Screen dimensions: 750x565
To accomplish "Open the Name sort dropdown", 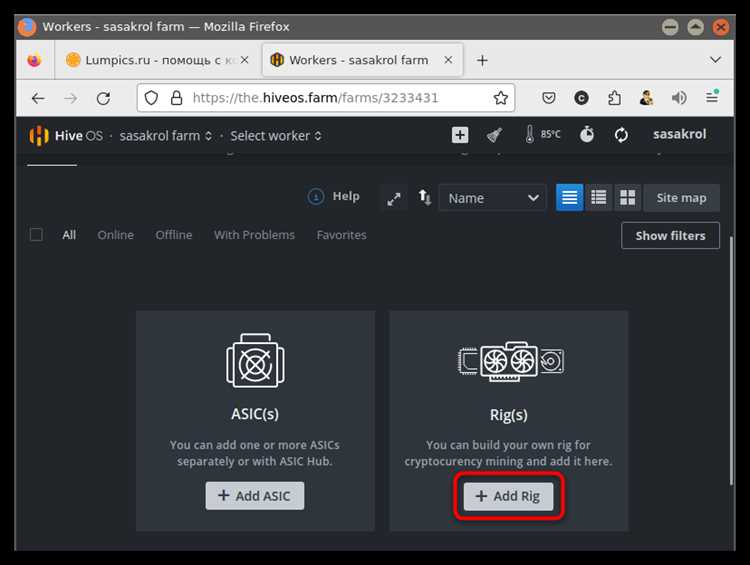I will (x=492, y=198).
